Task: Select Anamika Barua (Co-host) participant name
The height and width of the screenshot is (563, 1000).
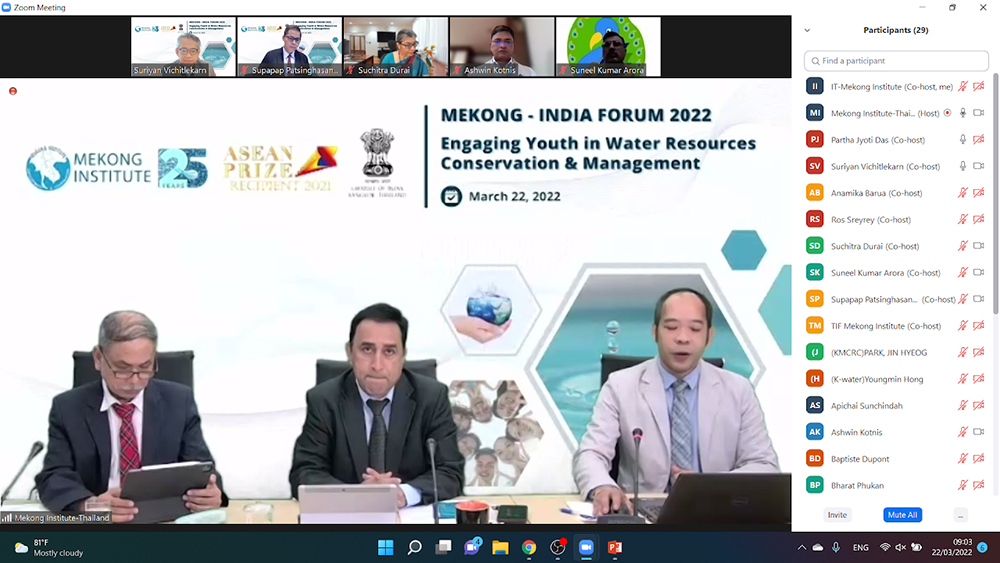Action: pos(876,193)
